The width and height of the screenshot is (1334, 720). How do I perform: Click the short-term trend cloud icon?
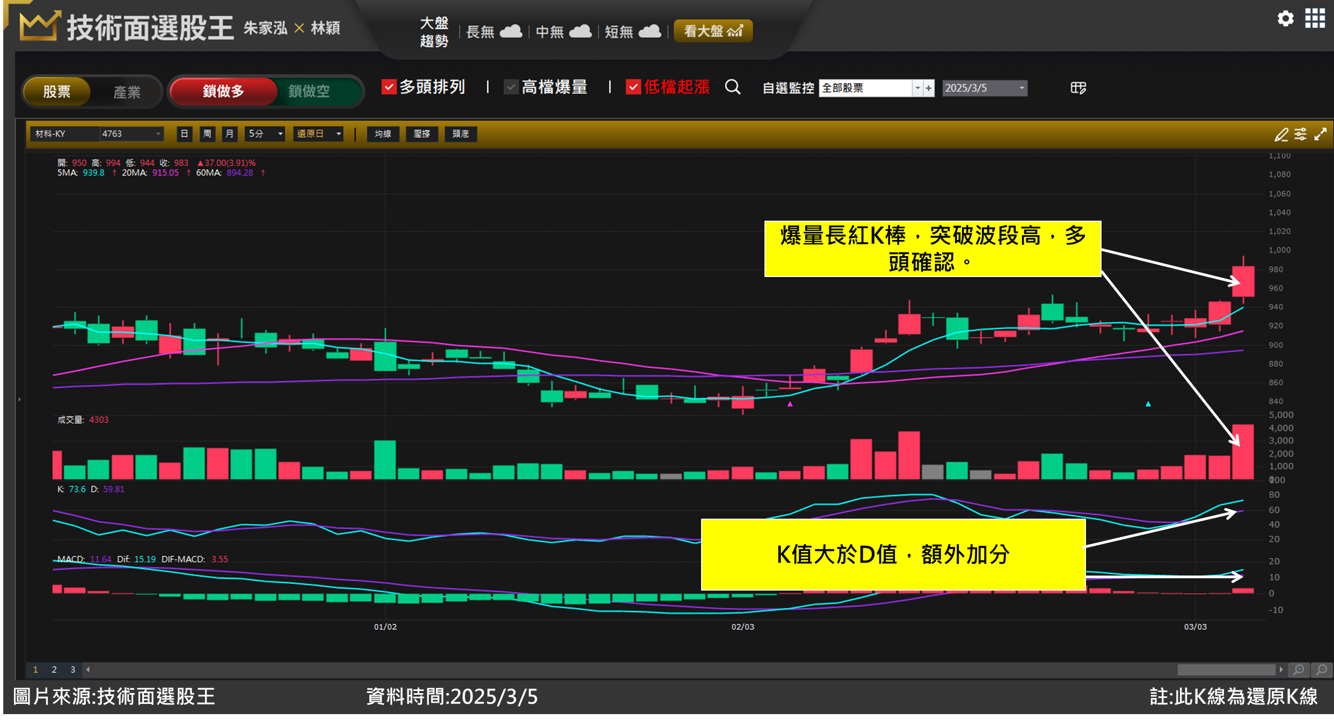tap(649, 32)
